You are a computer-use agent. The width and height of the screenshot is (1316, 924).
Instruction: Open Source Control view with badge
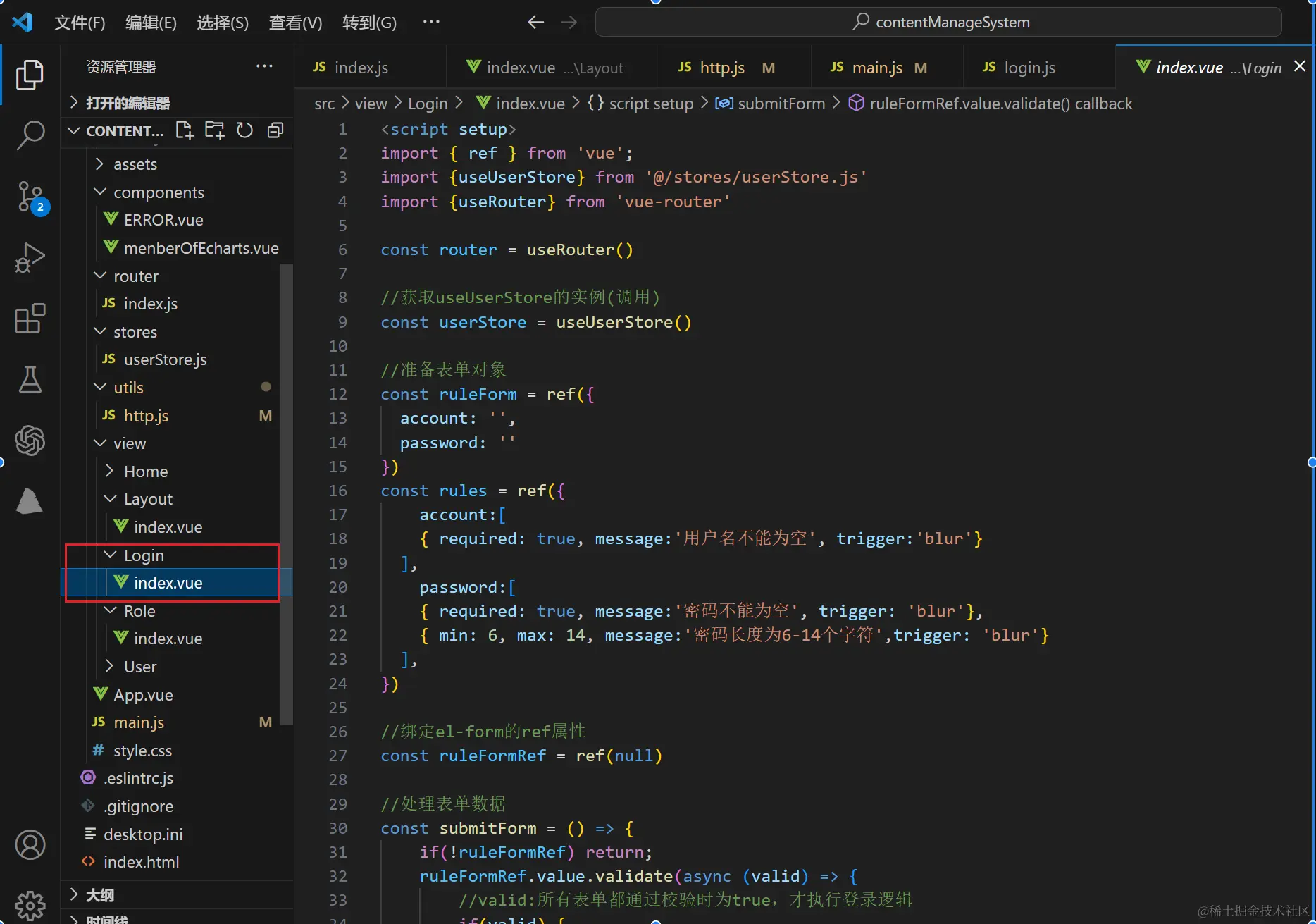pyautogui.click(x=30, y=197)
